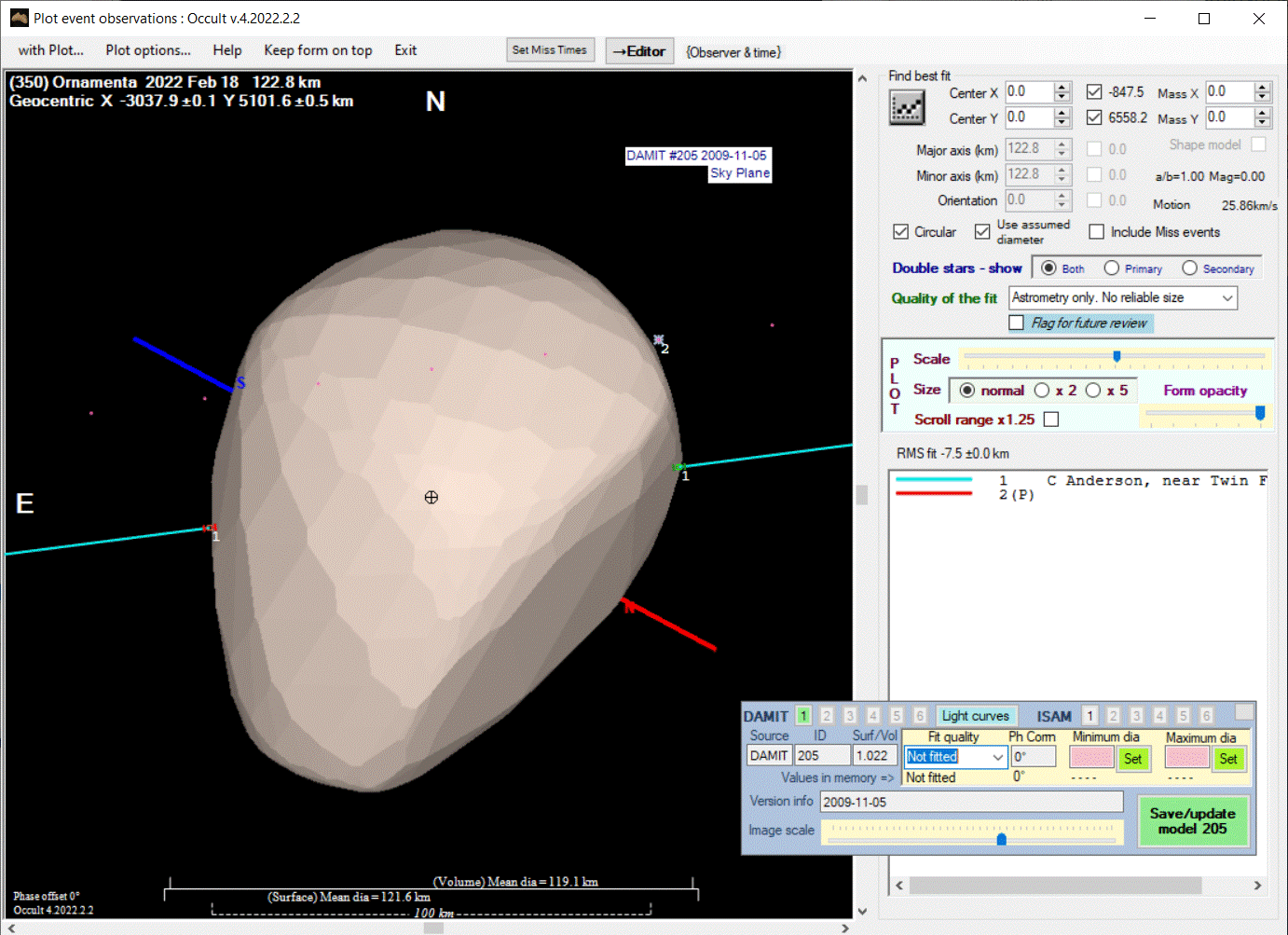Image resolution: width=1288 pixels, height=935 pixels.
Task: Click the Find best fit graph icon
Action: tap(906, 108)
